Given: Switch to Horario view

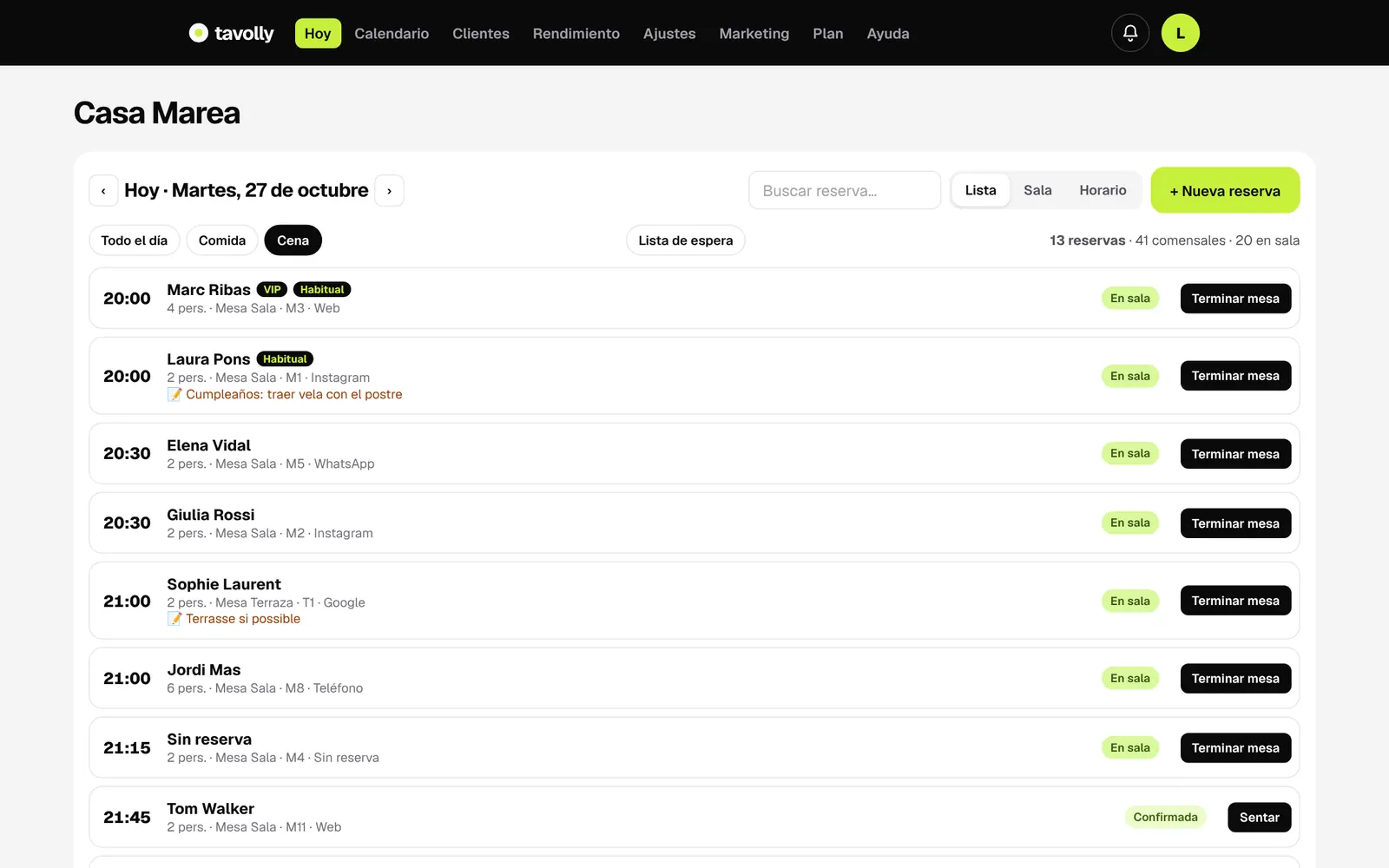Looking at the screenshot, I should 1103,190.
